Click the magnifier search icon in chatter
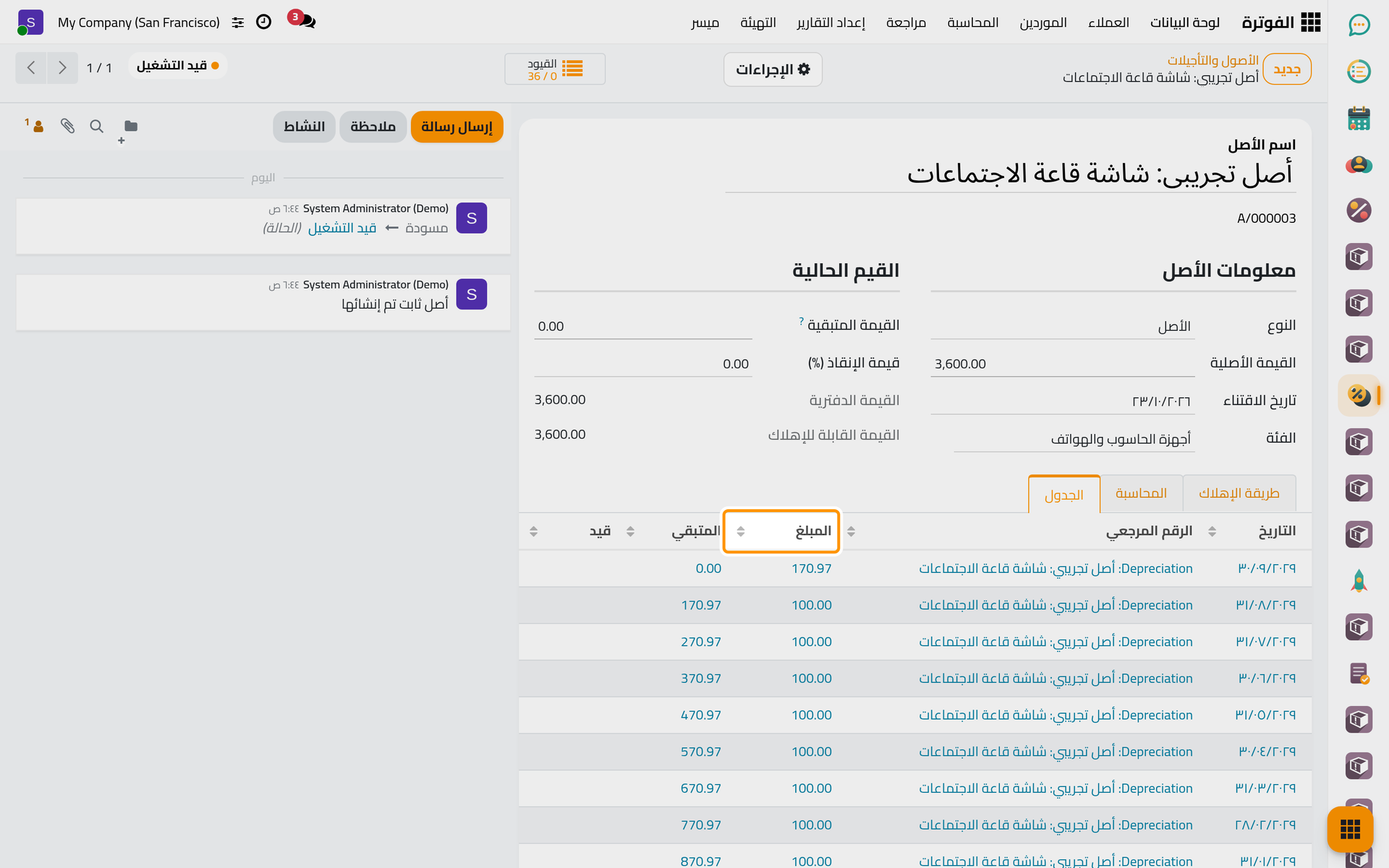The image size is (1389, 868). coord(96,126)
